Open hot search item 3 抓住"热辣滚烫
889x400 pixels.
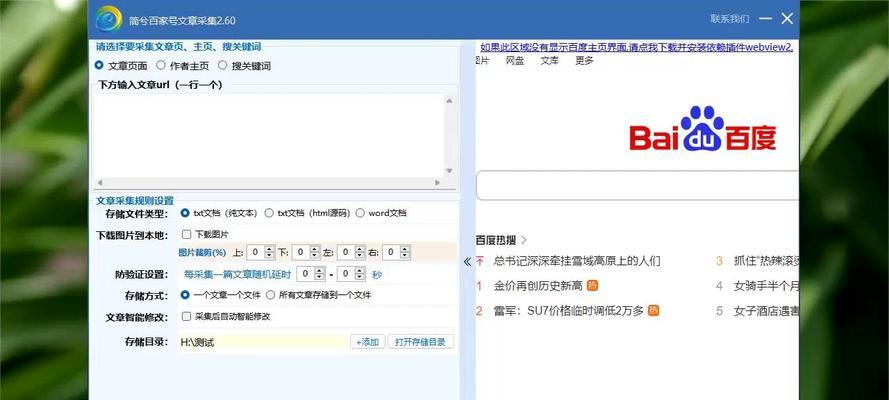[766, 261]
